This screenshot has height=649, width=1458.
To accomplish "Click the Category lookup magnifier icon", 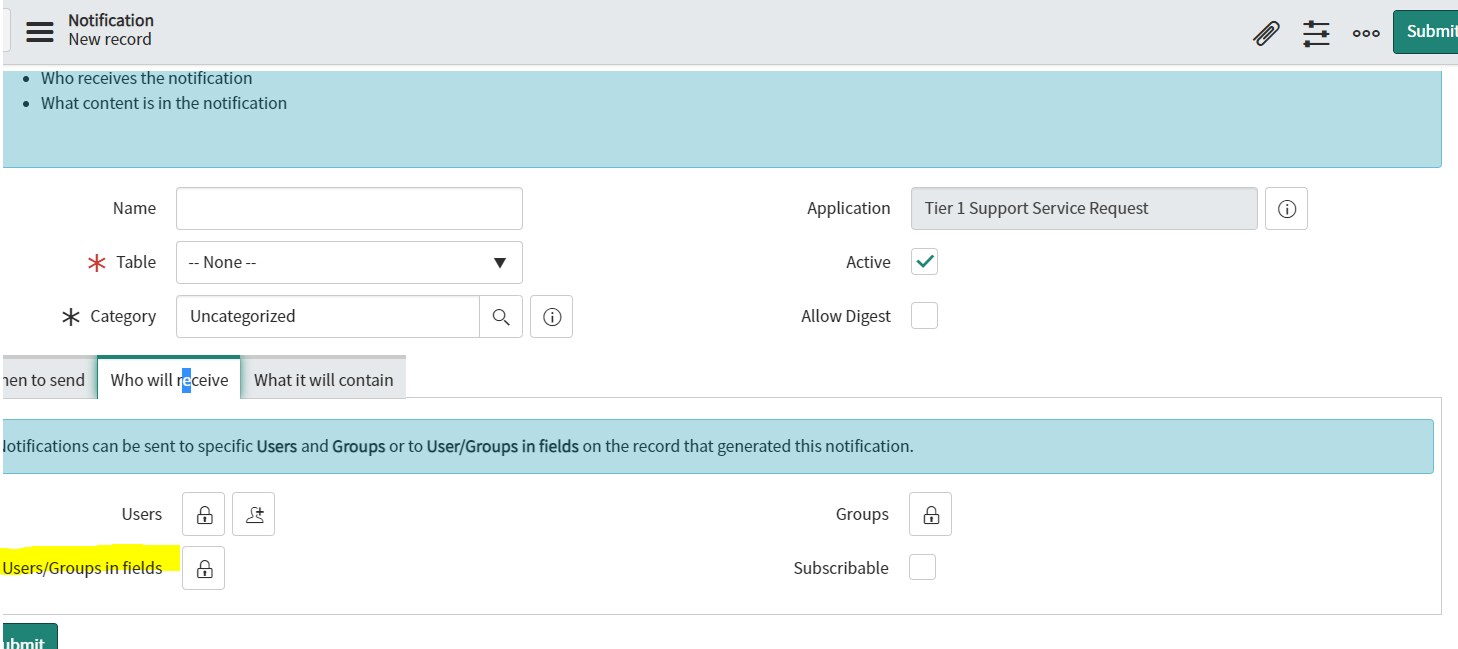I will [501, 316].
